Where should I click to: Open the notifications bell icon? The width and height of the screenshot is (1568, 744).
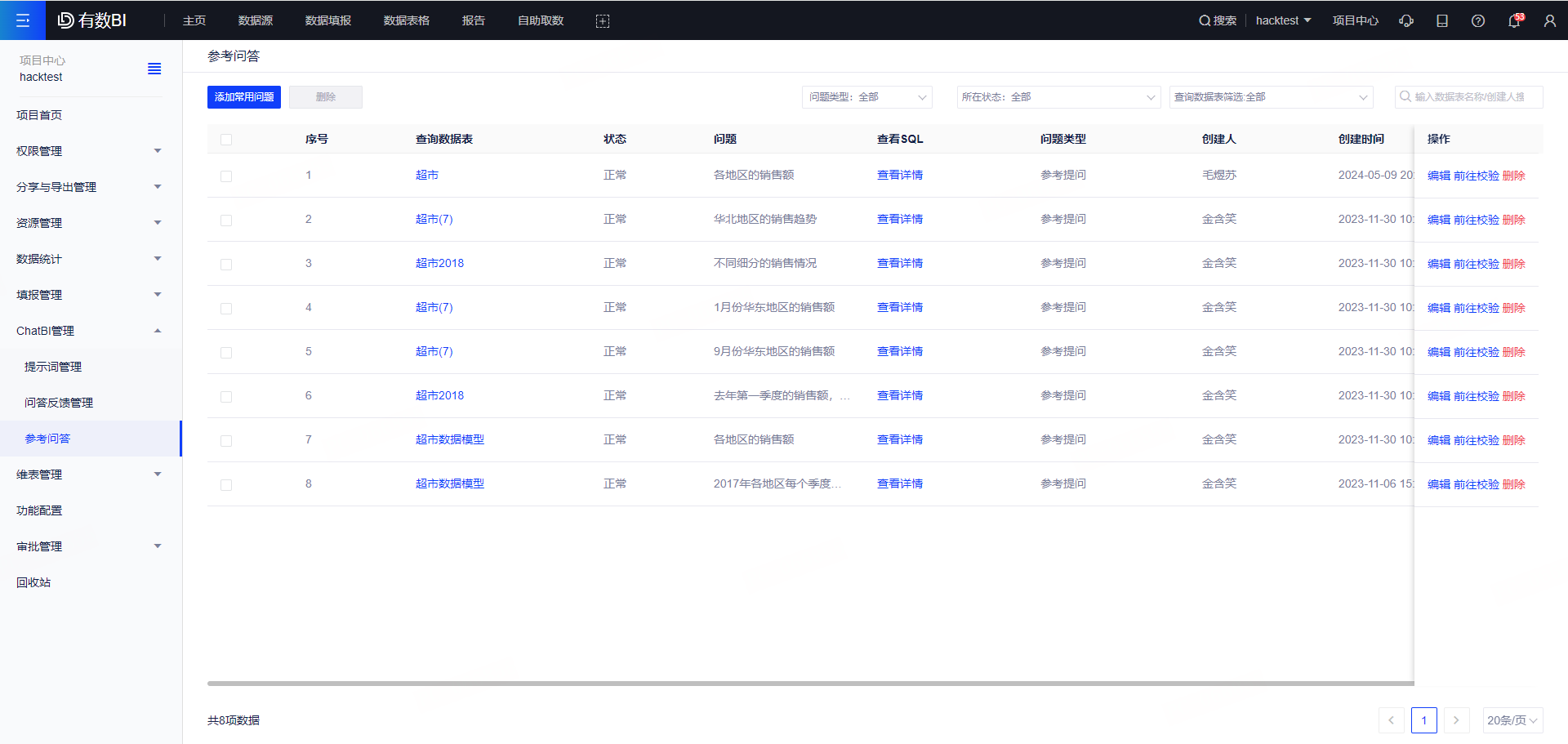point(1513,21)
